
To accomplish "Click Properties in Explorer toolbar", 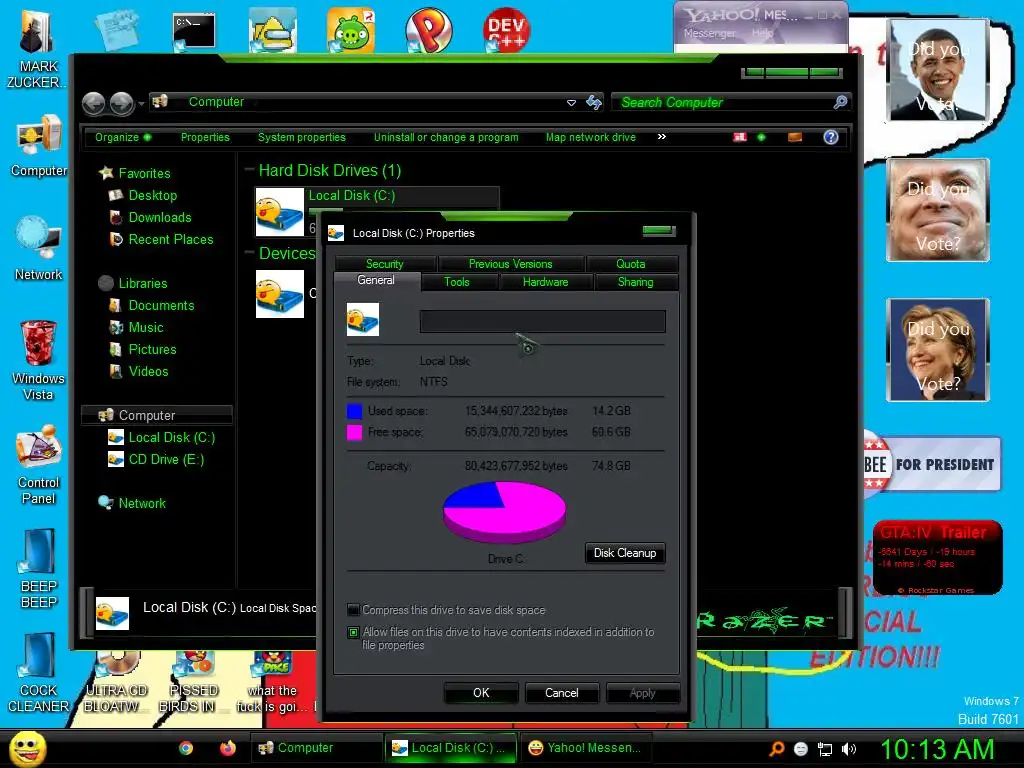I will click(x=205, y=137).
